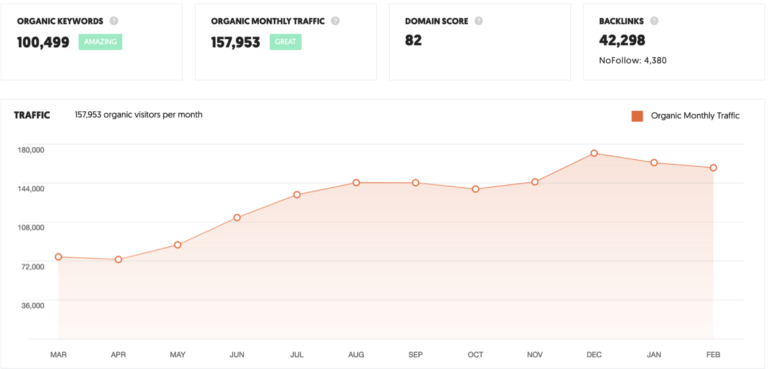Select the SEP data point on chart
This screenshot has height=369, width=768.
click(x=415, y=183)
